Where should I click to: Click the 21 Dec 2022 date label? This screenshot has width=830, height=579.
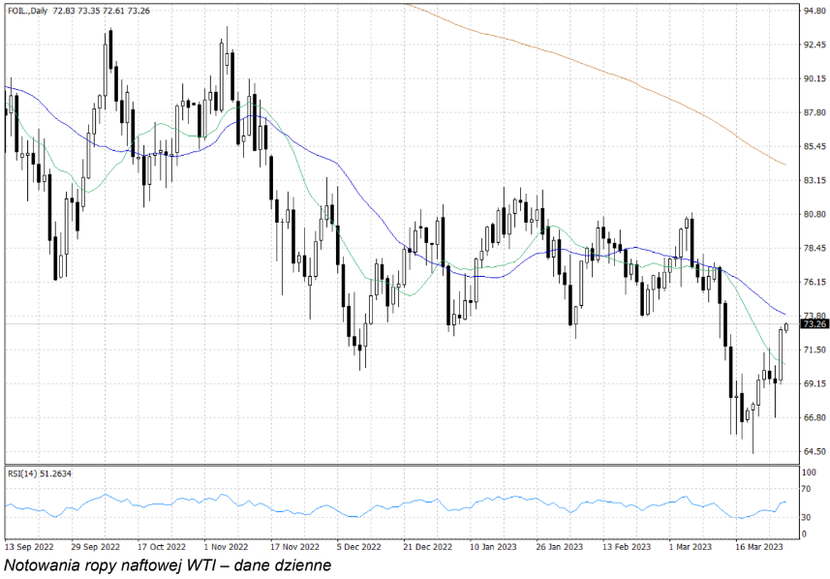point(427,547)
